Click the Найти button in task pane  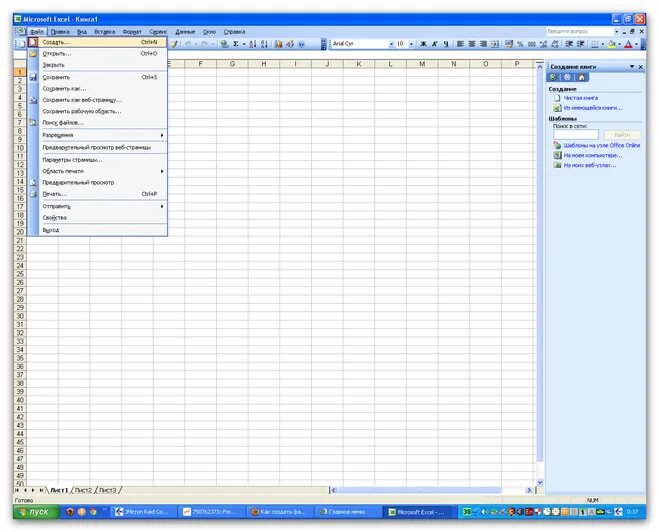pyautogui.click(x=622, y=135)
